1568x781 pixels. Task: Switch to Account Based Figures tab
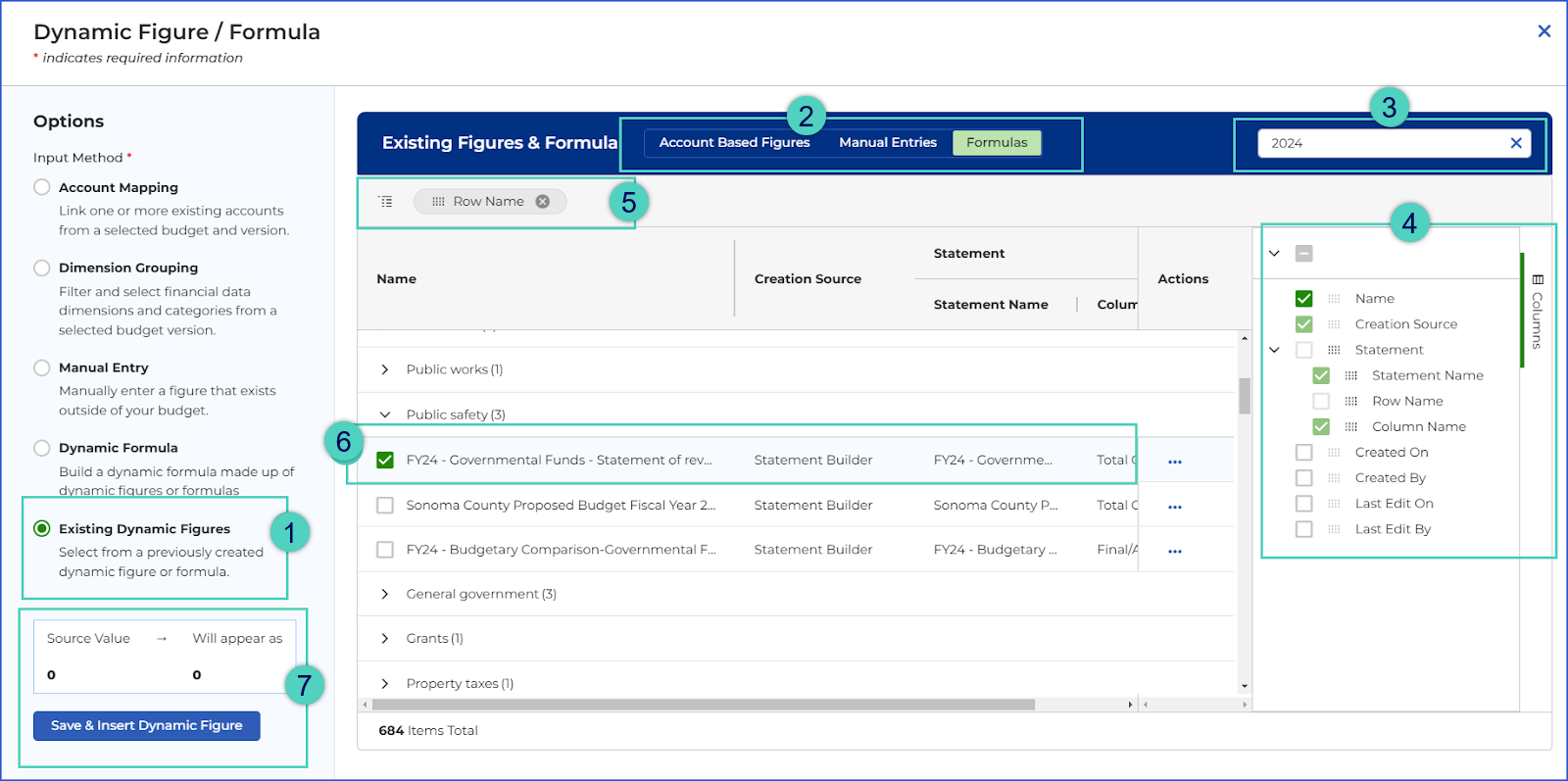[x=734, y=142]
